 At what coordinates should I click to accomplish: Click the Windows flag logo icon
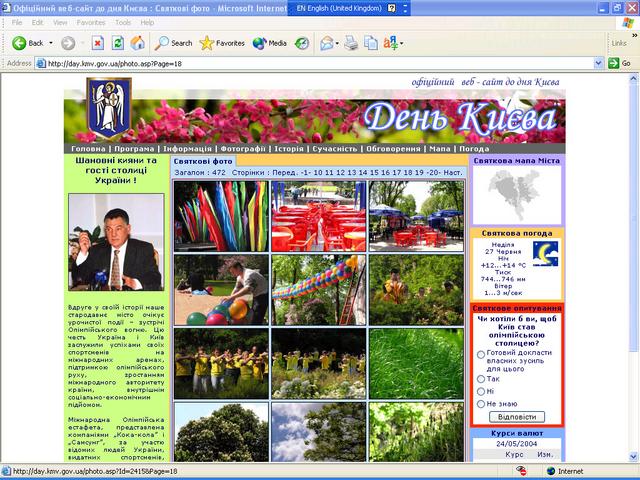[x=628, y=23]
